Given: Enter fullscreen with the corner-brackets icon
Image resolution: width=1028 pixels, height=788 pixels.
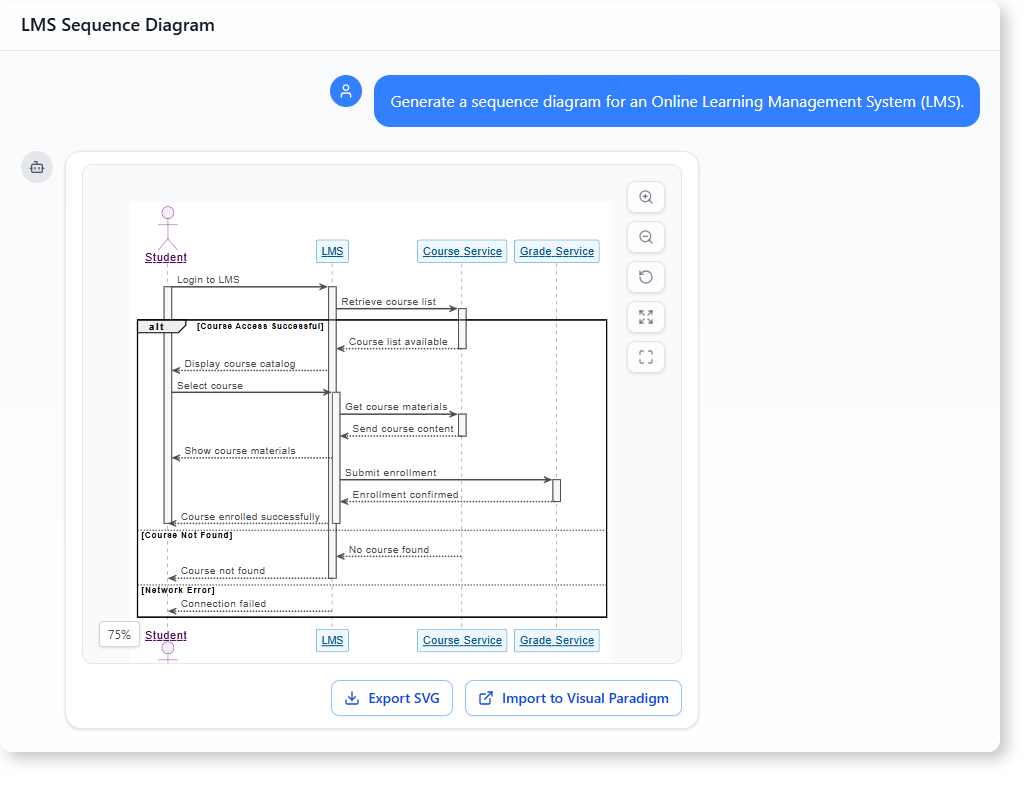Looking at the screenshot, I should pos(646,357).
